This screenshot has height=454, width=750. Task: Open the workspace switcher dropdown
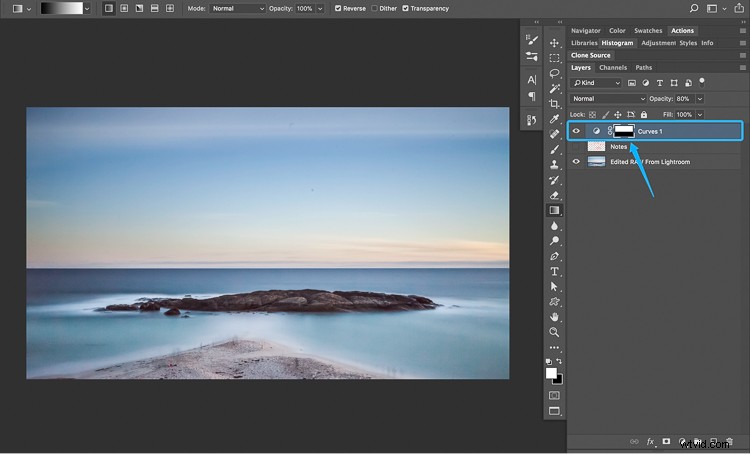tap(716, 9)
